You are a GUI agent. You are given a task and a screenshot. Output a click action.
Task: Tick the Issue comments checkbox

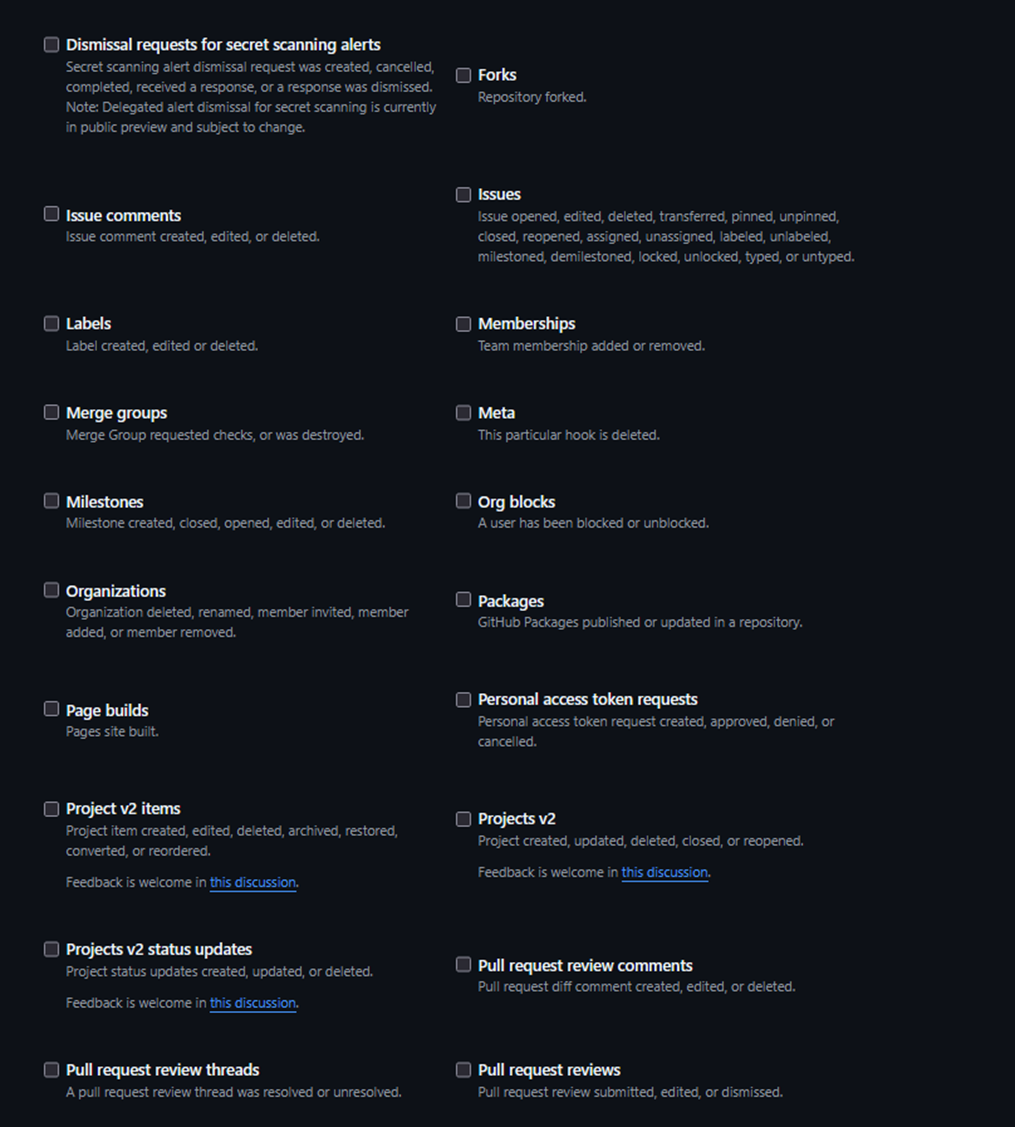(51, 214)
